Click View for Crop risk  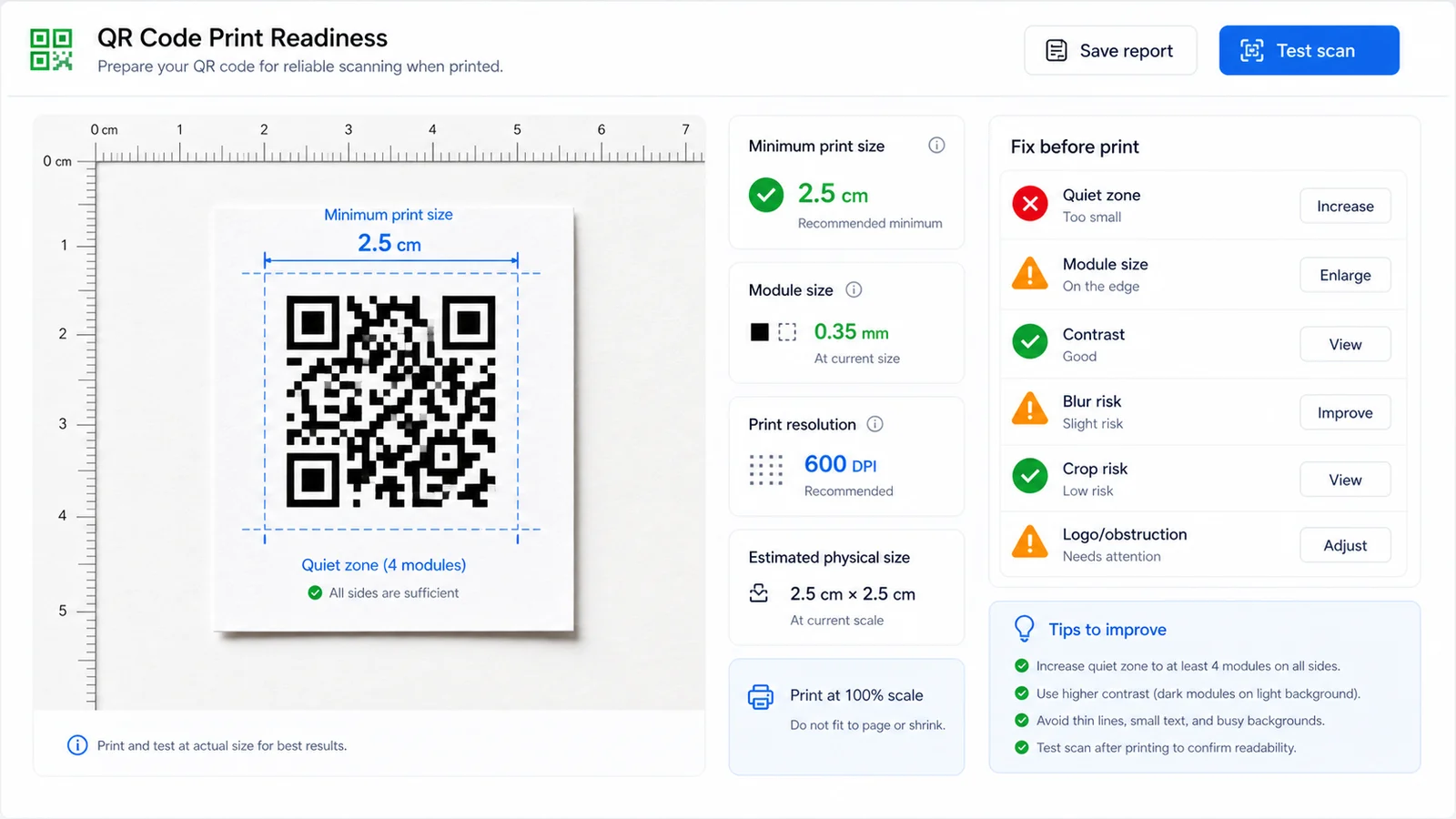pos(1345,480)
